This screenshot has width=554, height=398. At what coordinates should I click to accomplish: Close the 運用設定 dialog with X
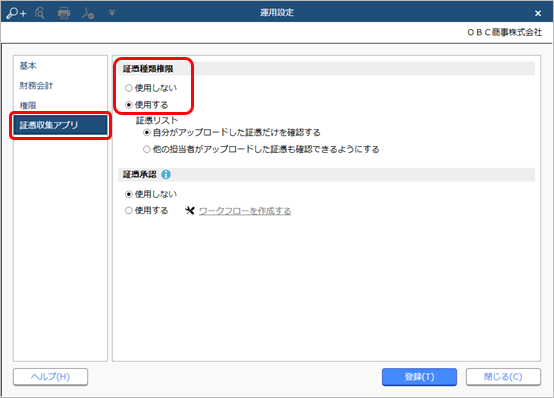pos(538,13)
